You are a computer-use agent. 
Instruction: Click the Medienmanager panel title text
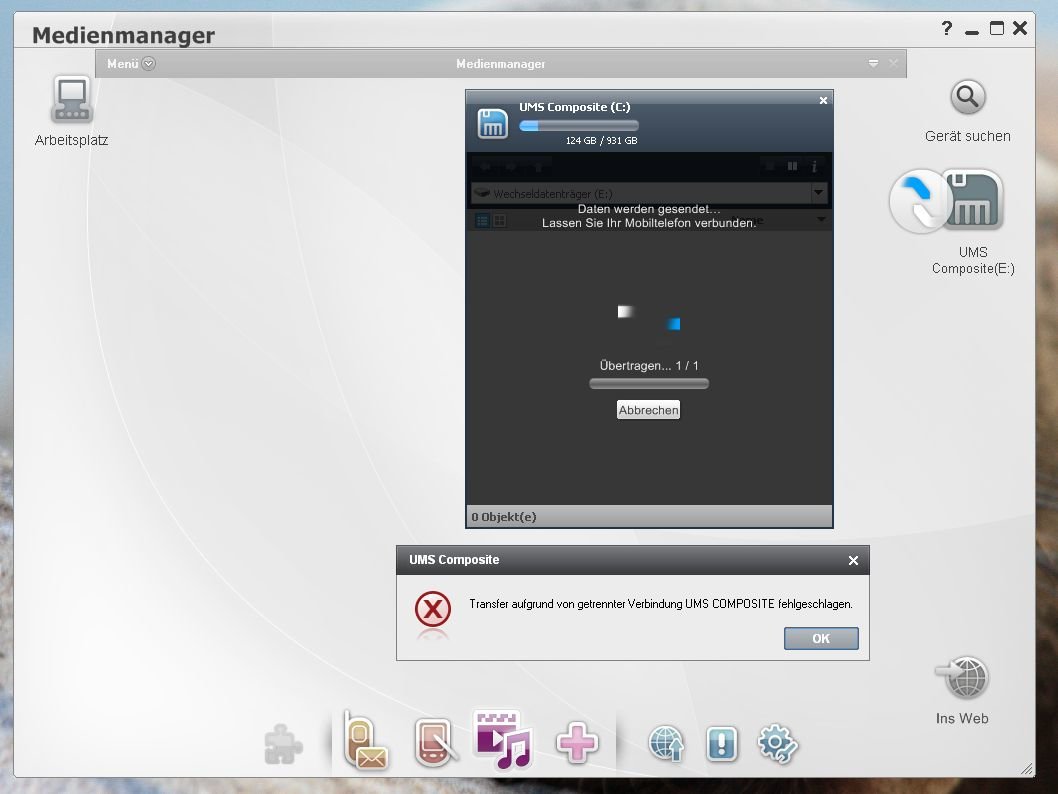(x=501, y=64)
